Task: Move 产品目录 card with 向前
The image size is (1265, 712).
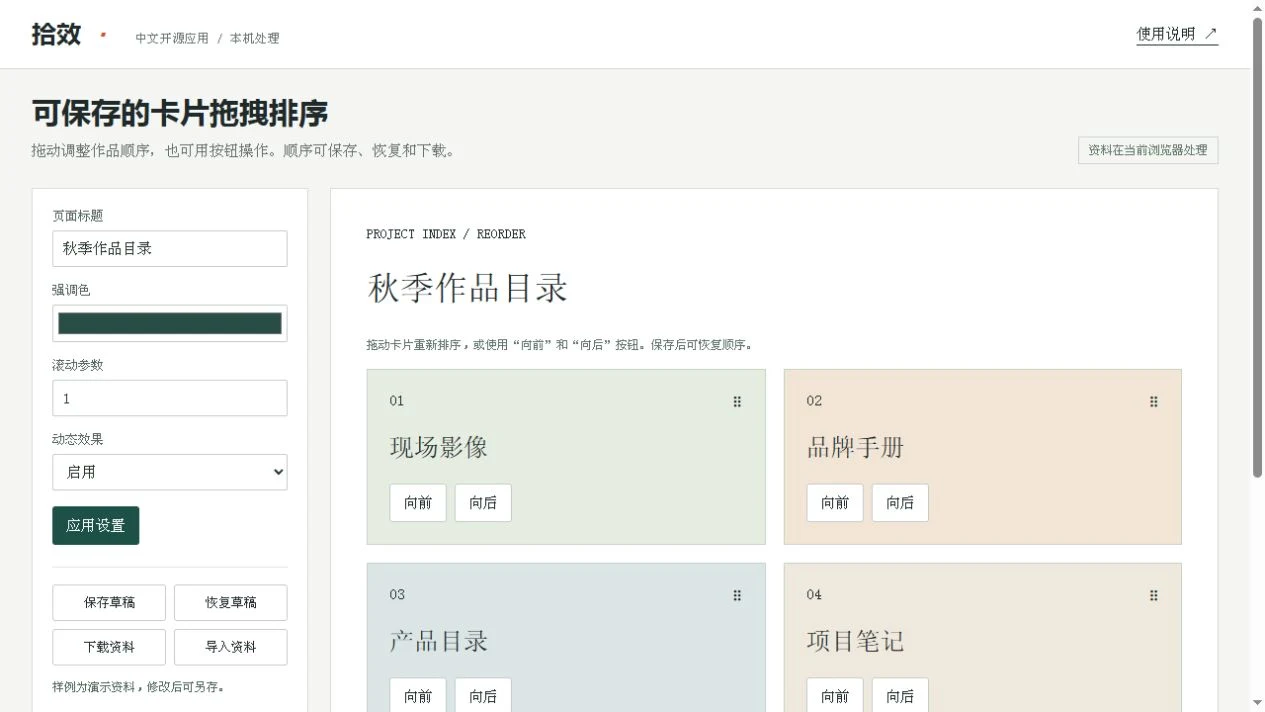Action: [418, 696]
